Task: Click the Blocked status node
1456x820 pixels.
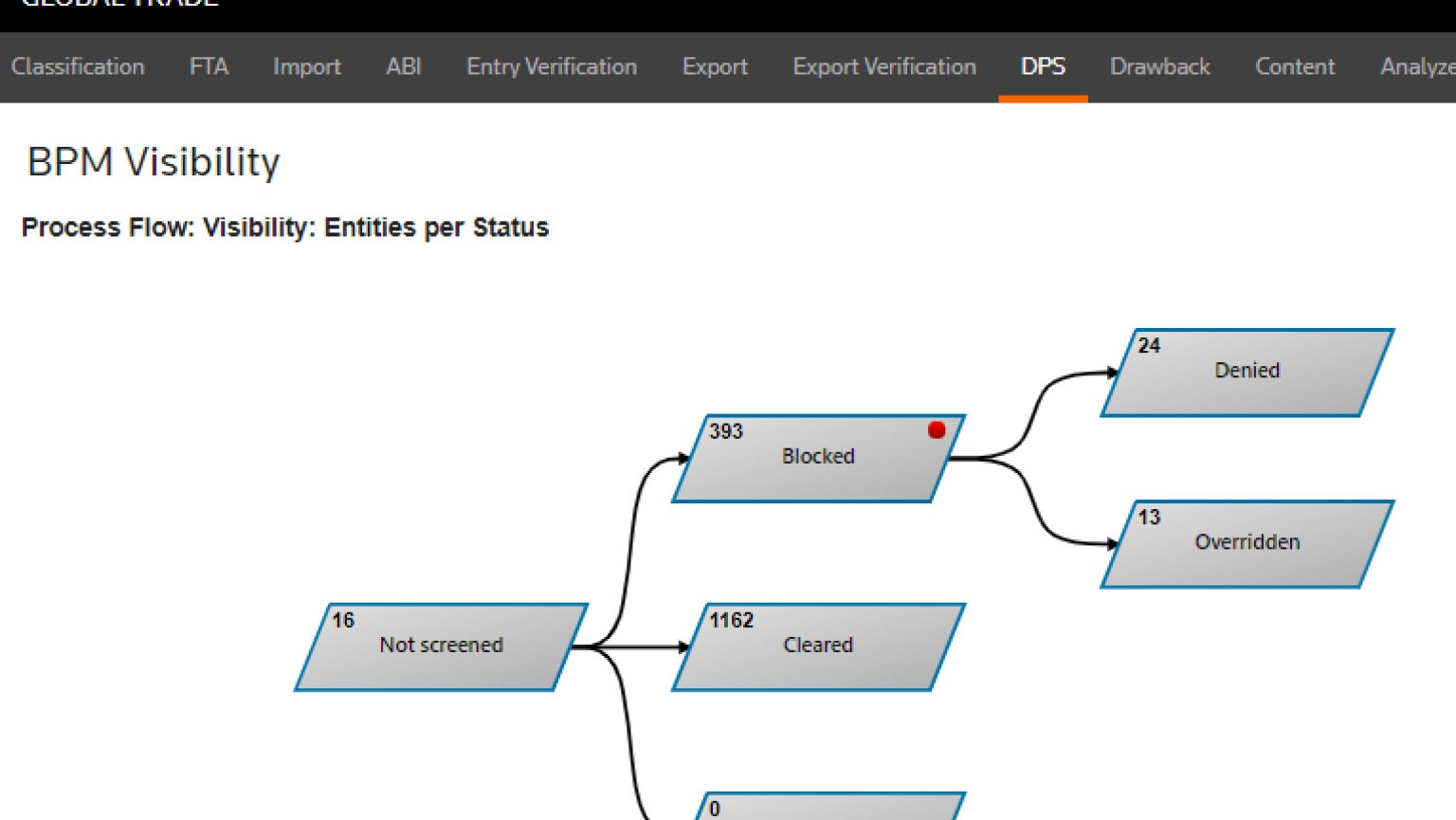Action: click(818, 458)
